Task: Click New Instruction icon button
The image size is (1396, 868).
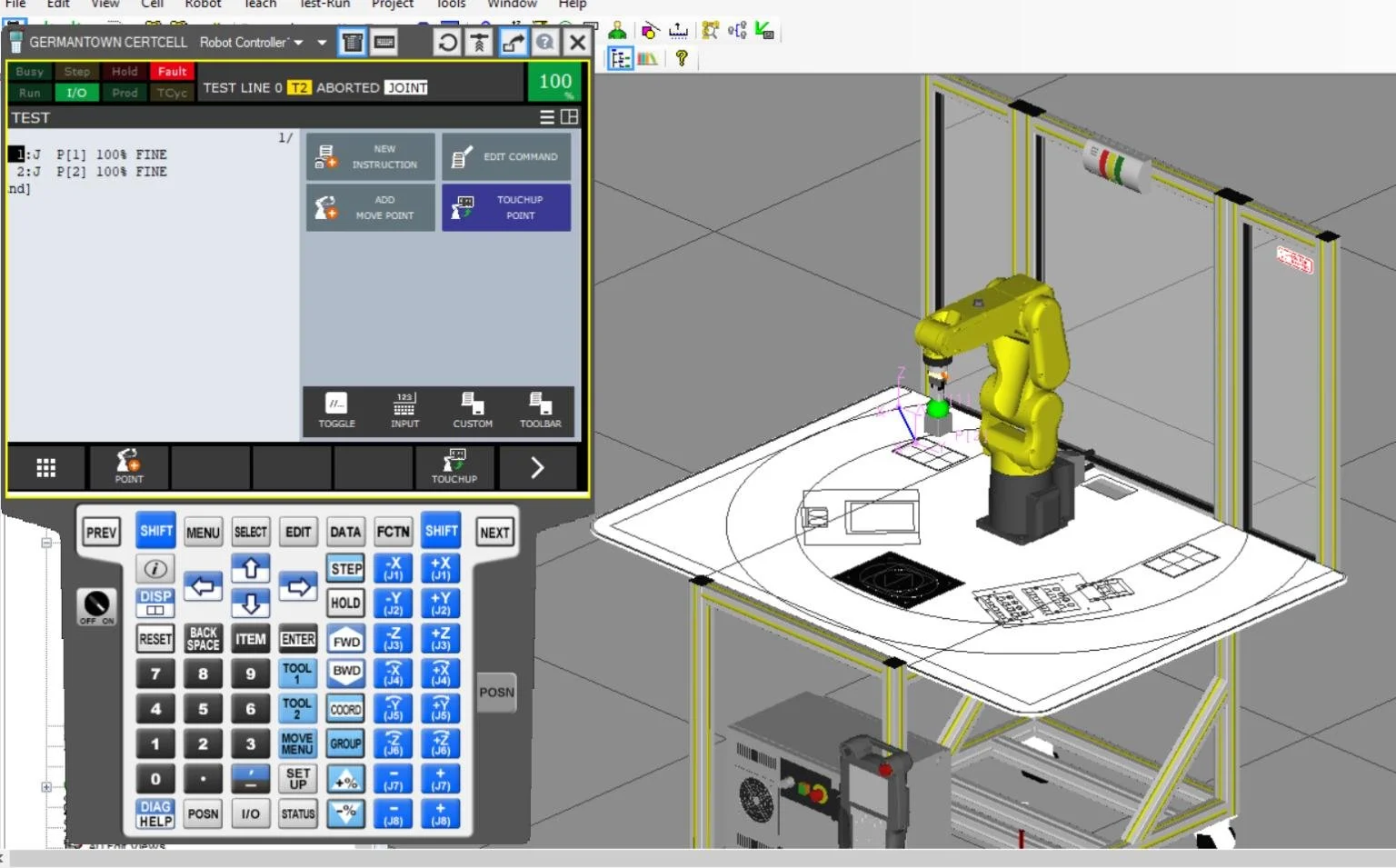Action: pyautogui.click(x=370, y=156)
